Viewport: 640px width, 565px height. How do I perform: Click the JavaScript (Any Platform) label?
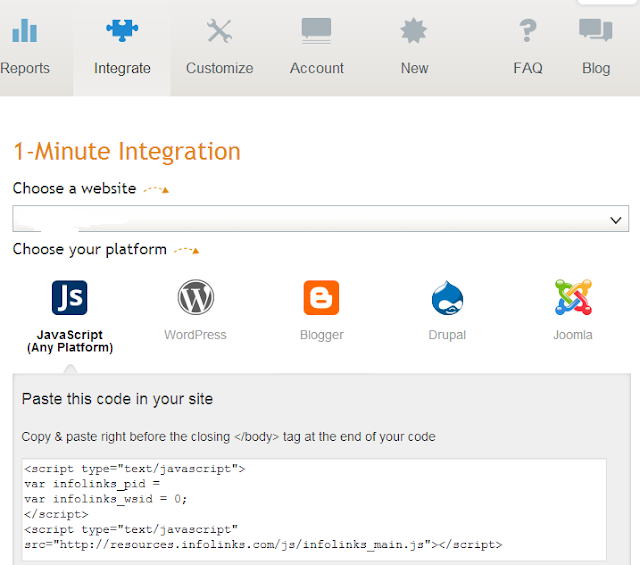pyautogui.click(x=70, y=341)
